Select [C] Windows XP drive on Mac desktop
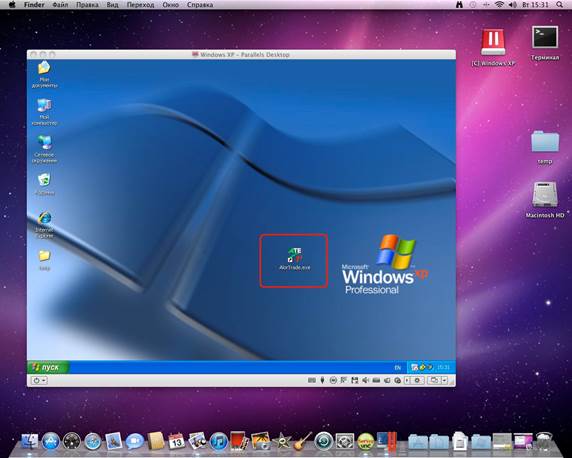Image resolution: width=572 pixels, height=458 pixels. click(x=493, y=48)
